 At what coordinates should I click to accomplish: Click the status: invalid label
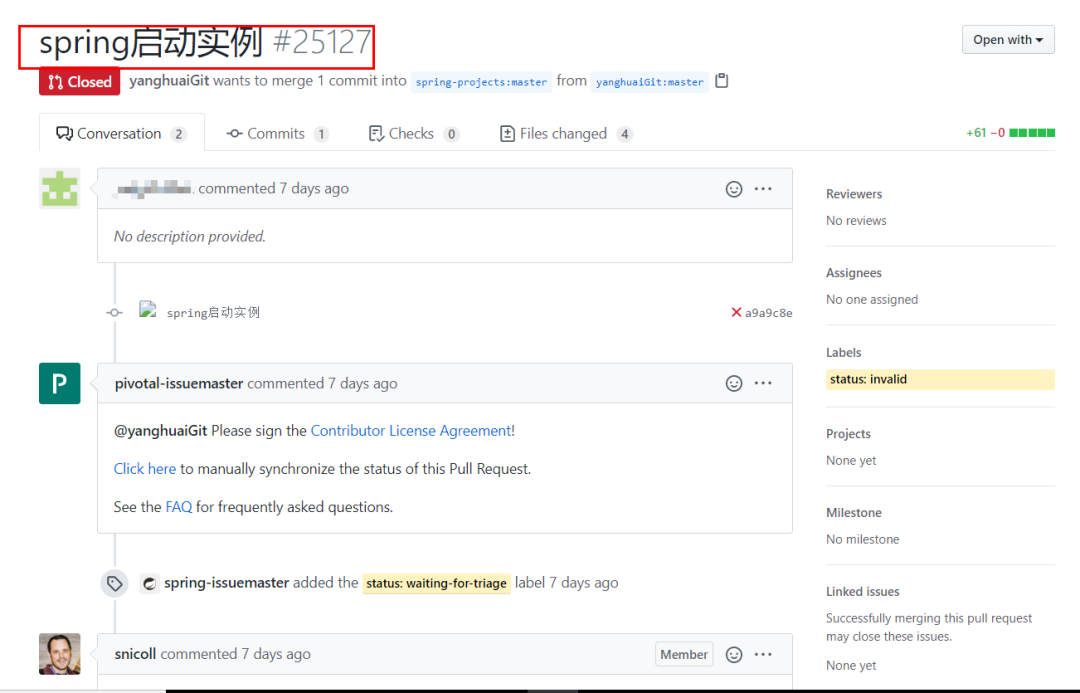point(940,380)
